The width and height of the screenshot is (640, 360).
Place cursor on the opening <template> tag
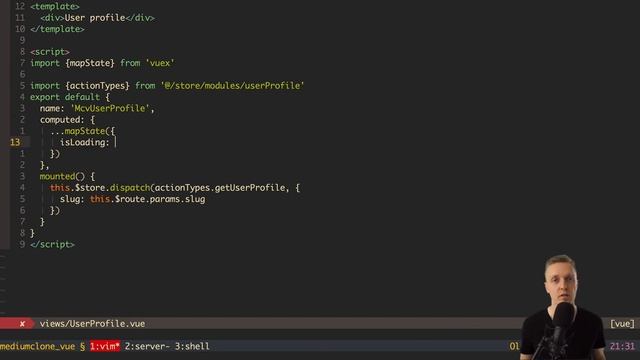[55, 7]
